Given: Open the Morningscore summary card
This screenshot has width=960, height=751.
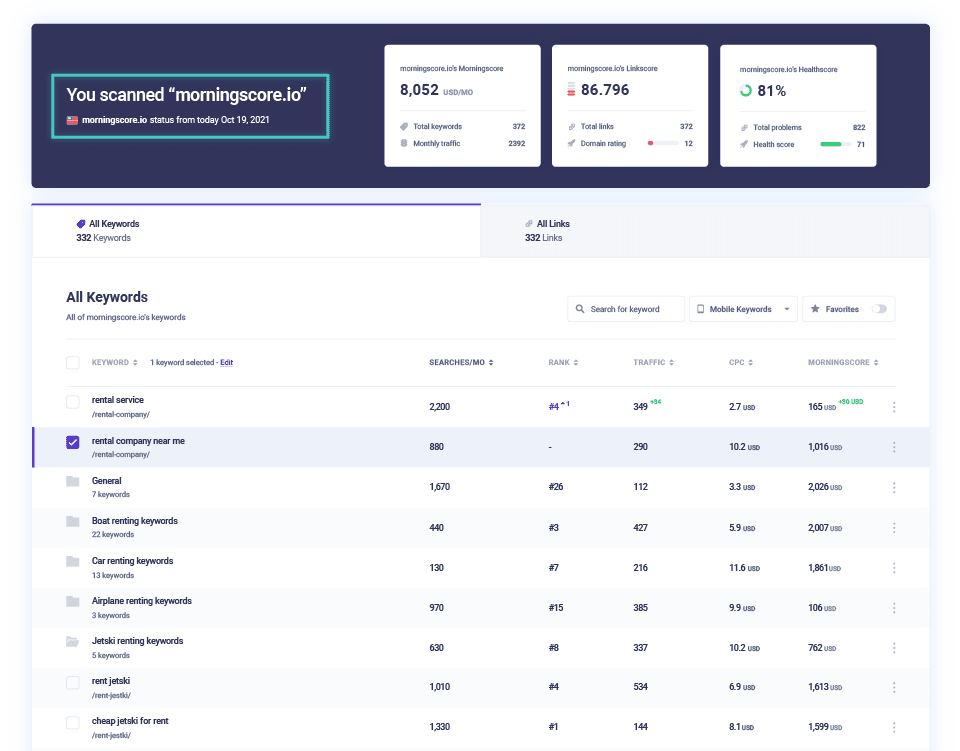Looking at the screenshot, I should point(462,105).
